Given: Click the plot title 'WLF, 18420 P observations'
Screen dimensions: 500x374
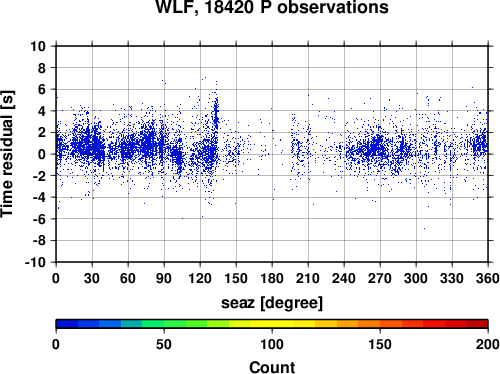Looking at the screenshot, I should pos(272,7).
